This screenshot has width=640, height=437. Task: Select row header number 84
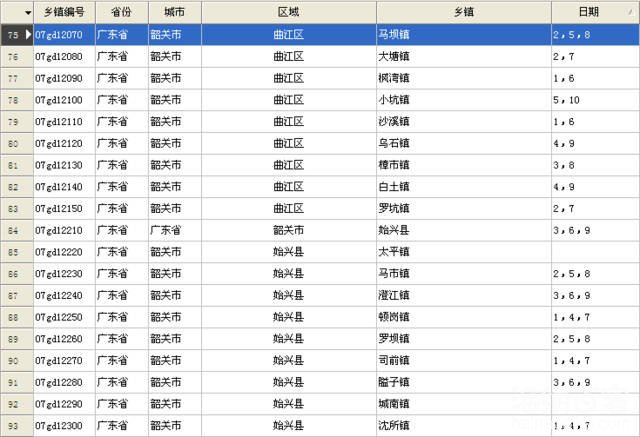click(x=17, y=231)
